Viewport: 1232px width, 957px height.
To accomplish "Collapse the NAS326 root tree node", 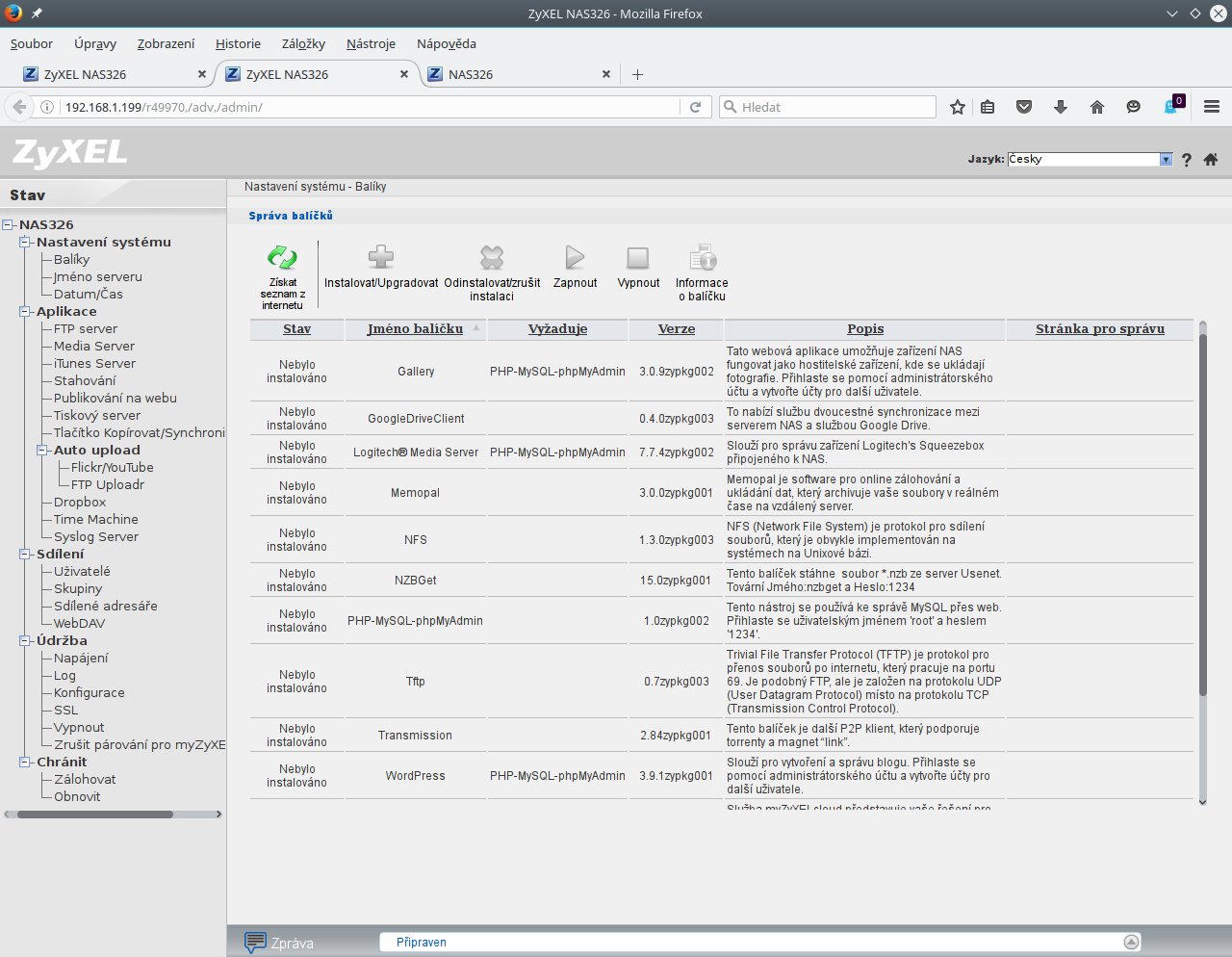I will point(9,224).
